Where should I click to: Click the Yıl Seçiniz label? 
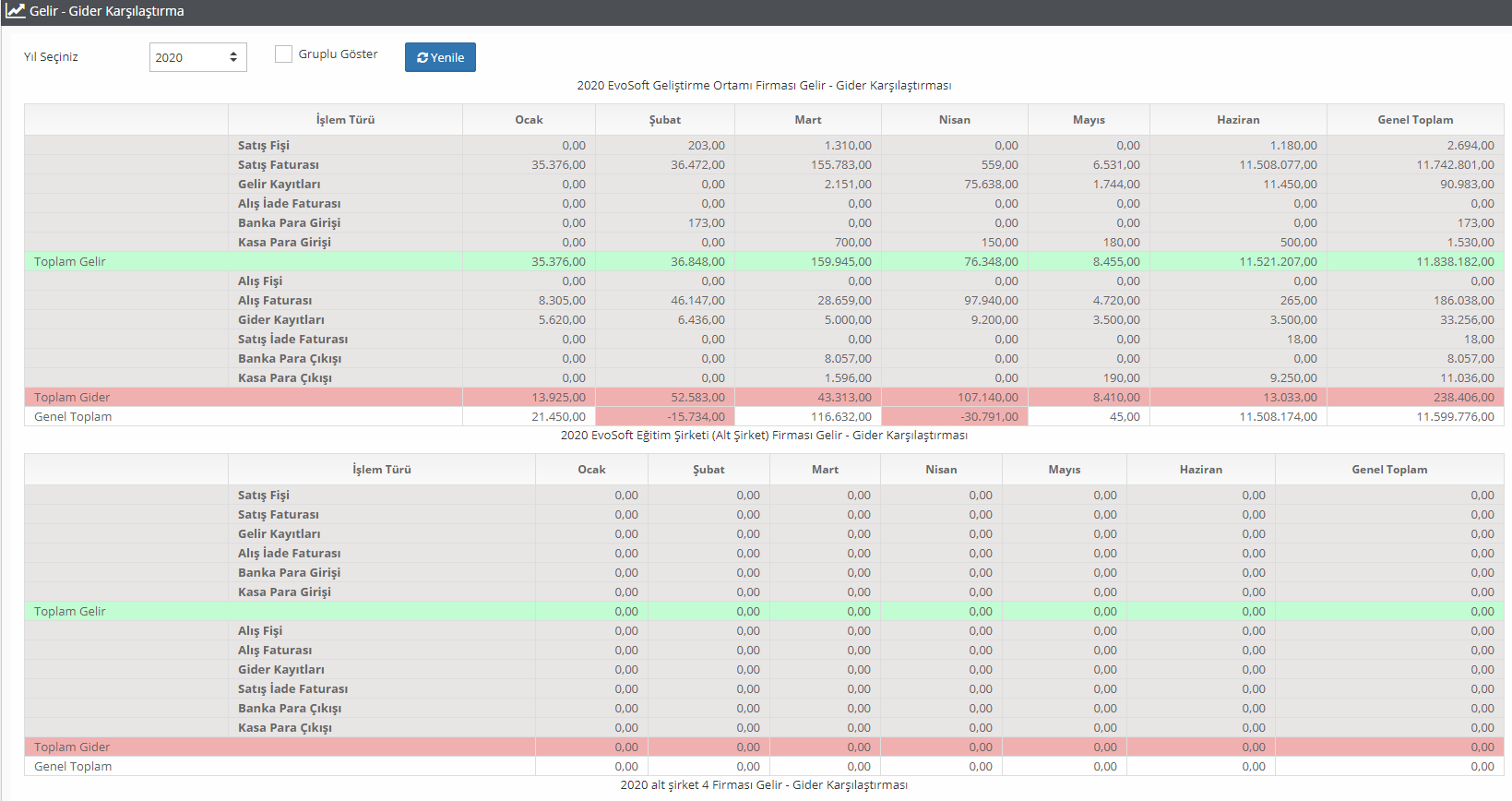tap(51, 57)
